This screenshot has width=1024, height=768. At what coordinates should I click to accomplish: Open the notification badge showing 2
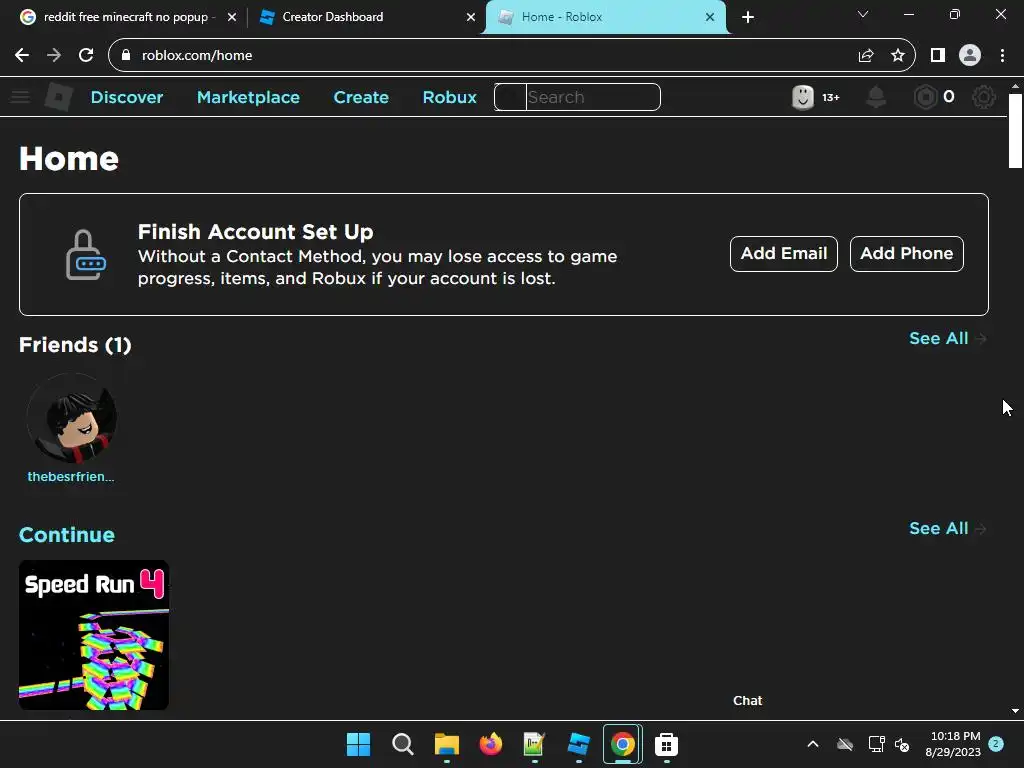(996, 744)
